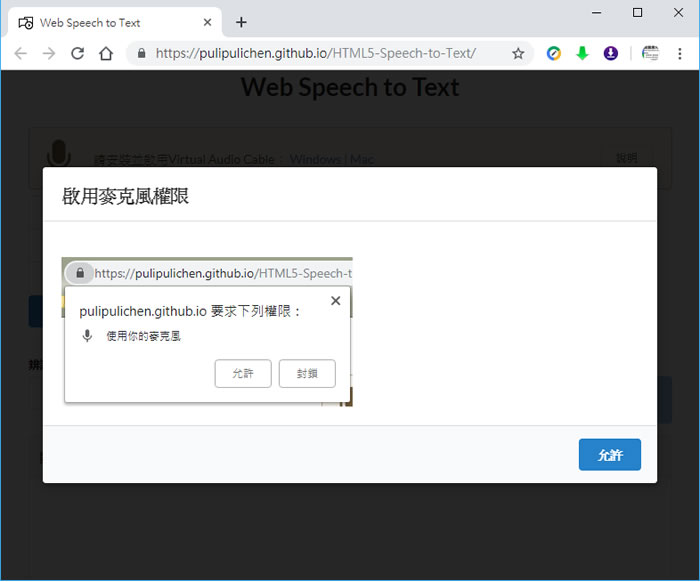The image size is (700, 582).
Task: Go to the home page via the house icon
Action: [106, 54]
